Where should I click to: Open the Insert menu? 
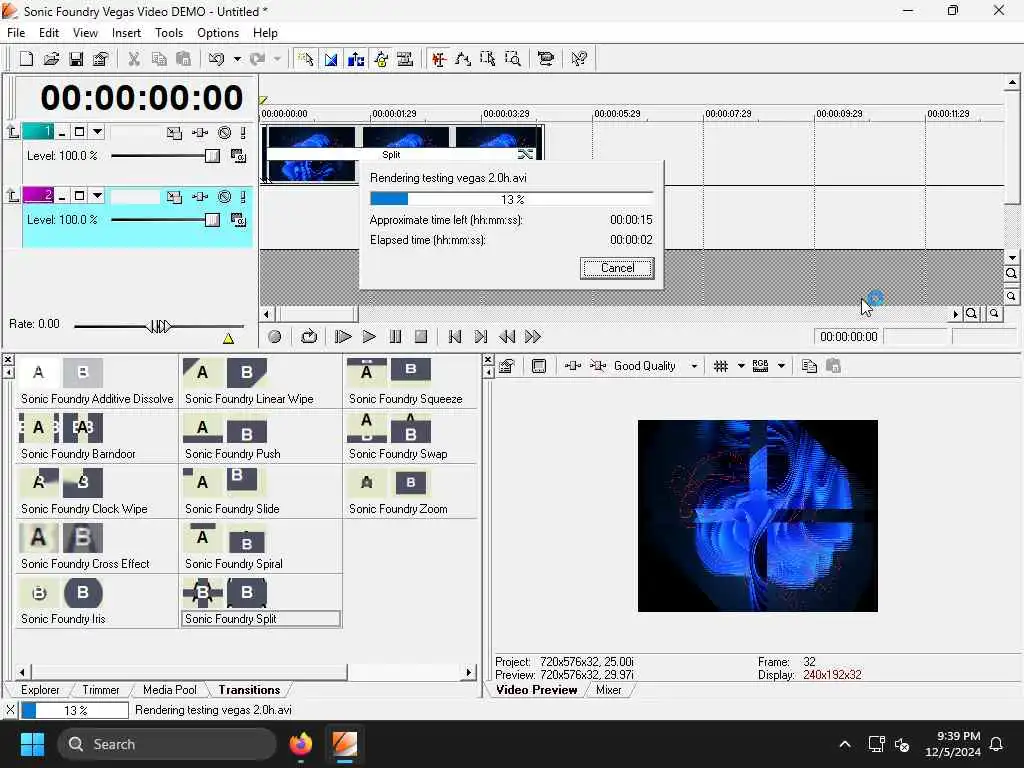pyautogui.click(x=126, y=33)
